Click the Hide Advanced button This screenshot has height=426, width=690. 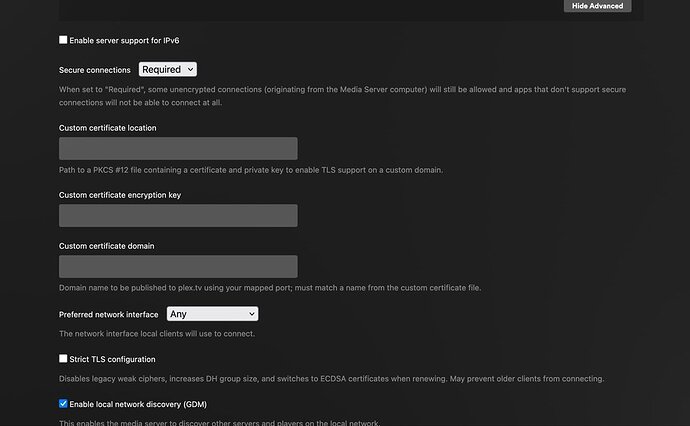(x=597, y=6)
